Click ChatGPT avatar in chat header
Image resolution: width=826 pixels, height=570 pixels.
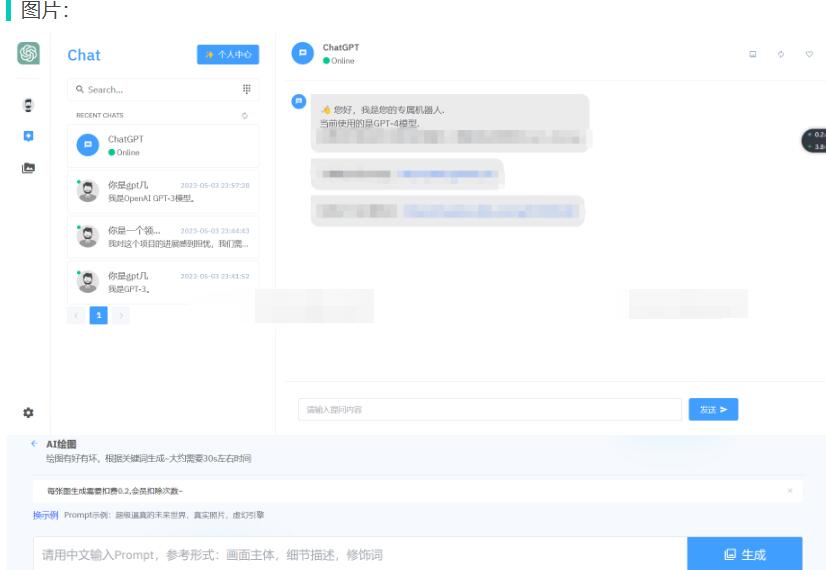pyautogui.click(x=302, y=53)
